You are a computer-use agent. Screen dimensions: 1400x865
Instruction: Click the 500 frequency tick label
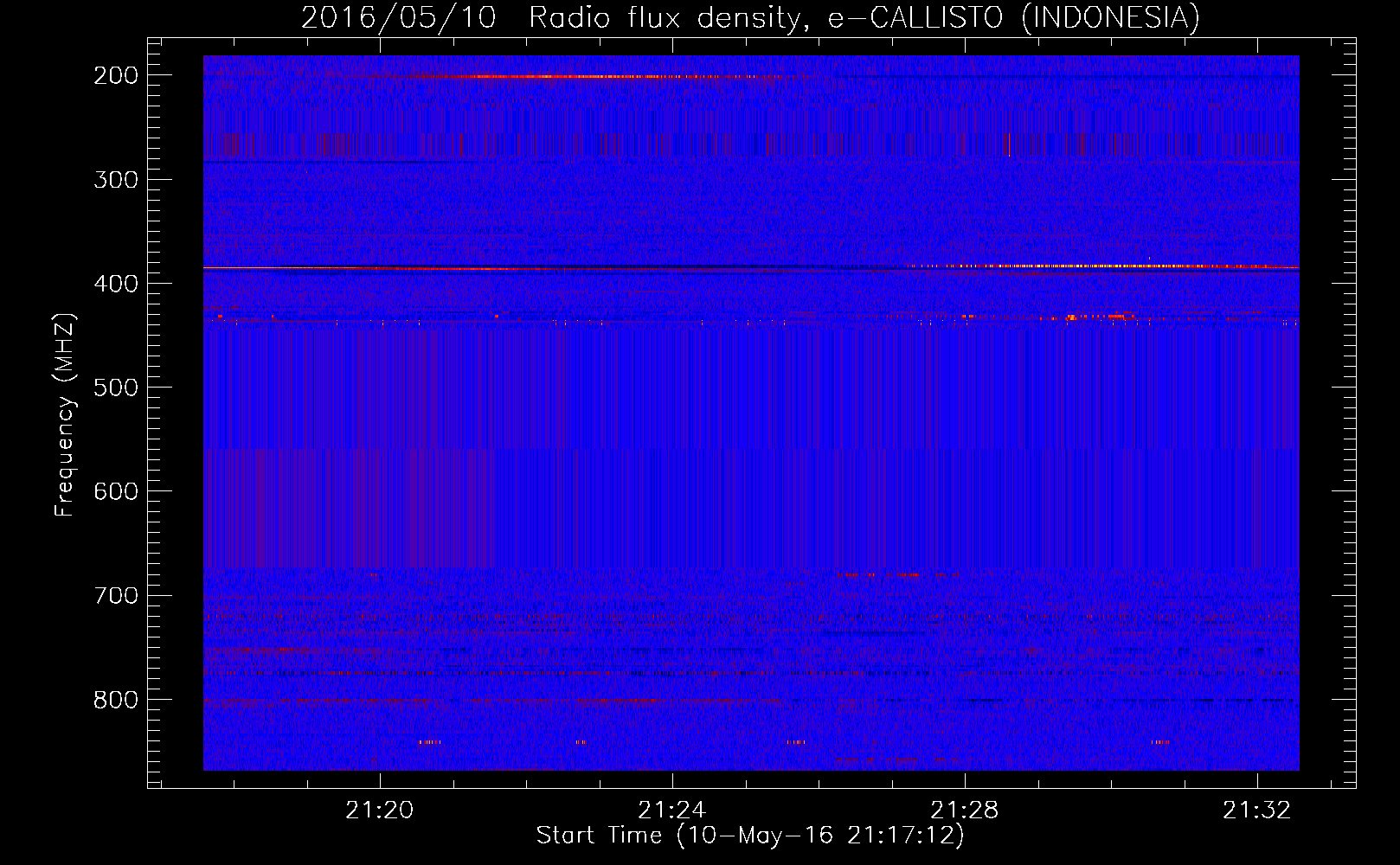116,388
